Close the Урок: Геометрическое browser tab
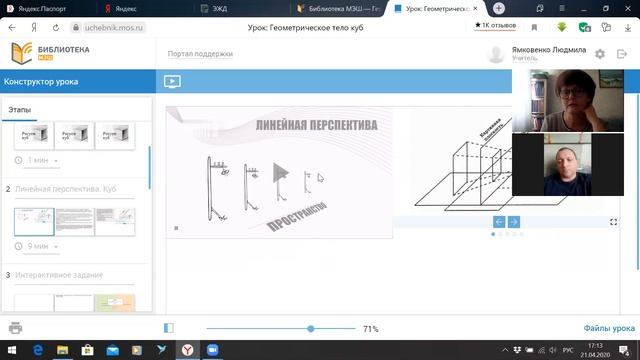The height and width of the screenshot is (360, 640). tap(475, 8)
